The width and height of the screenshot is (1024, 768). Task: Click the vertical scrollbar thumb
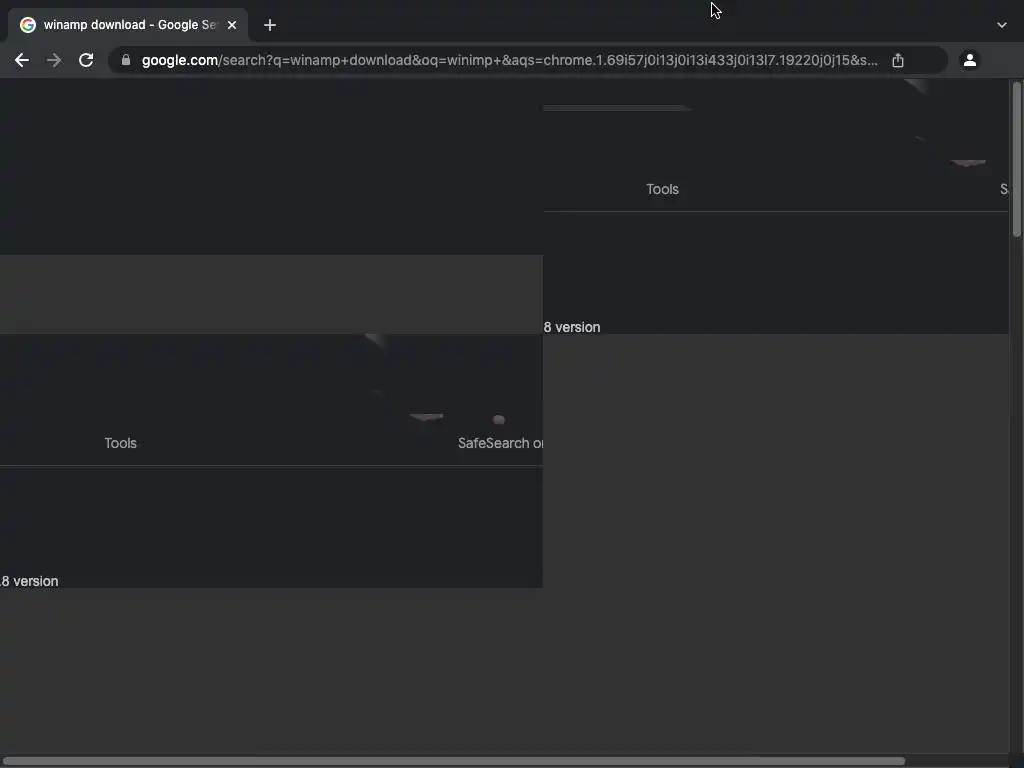[1017, 159]
